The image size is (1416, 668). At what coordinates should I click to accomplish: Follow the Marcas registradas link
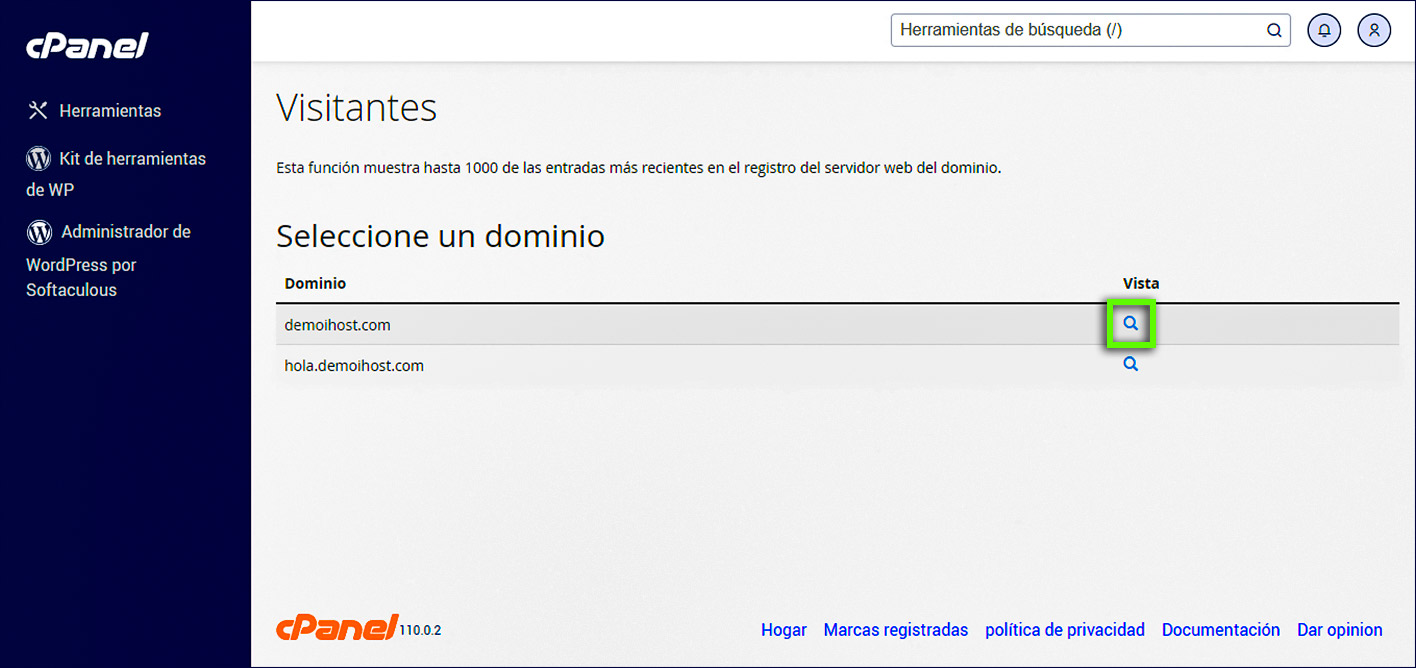pyautogui.click(x=896, y=630)
